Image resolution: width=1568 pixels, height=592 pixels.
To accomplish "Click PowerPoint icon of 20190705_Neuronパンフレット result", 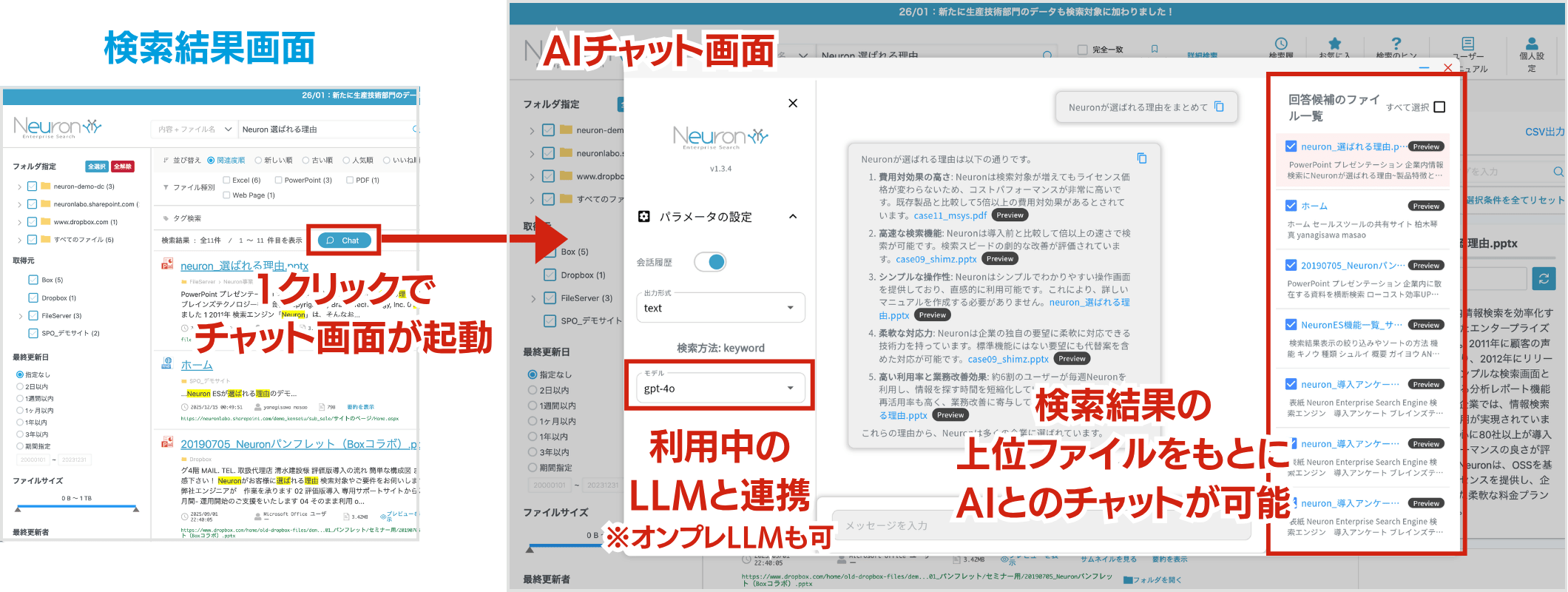I will pyautogui.click(x=167, y=443).
